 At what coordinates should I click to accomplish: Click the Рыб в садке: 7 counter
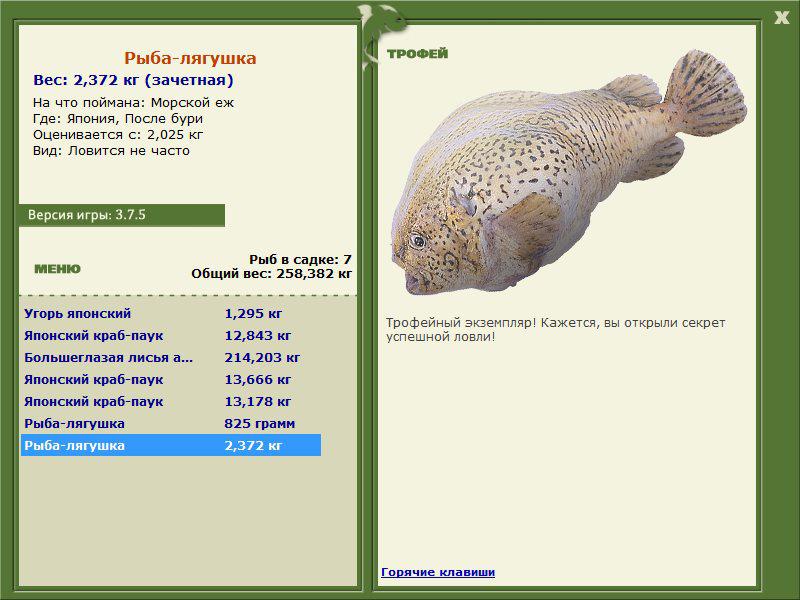[301, 260]
